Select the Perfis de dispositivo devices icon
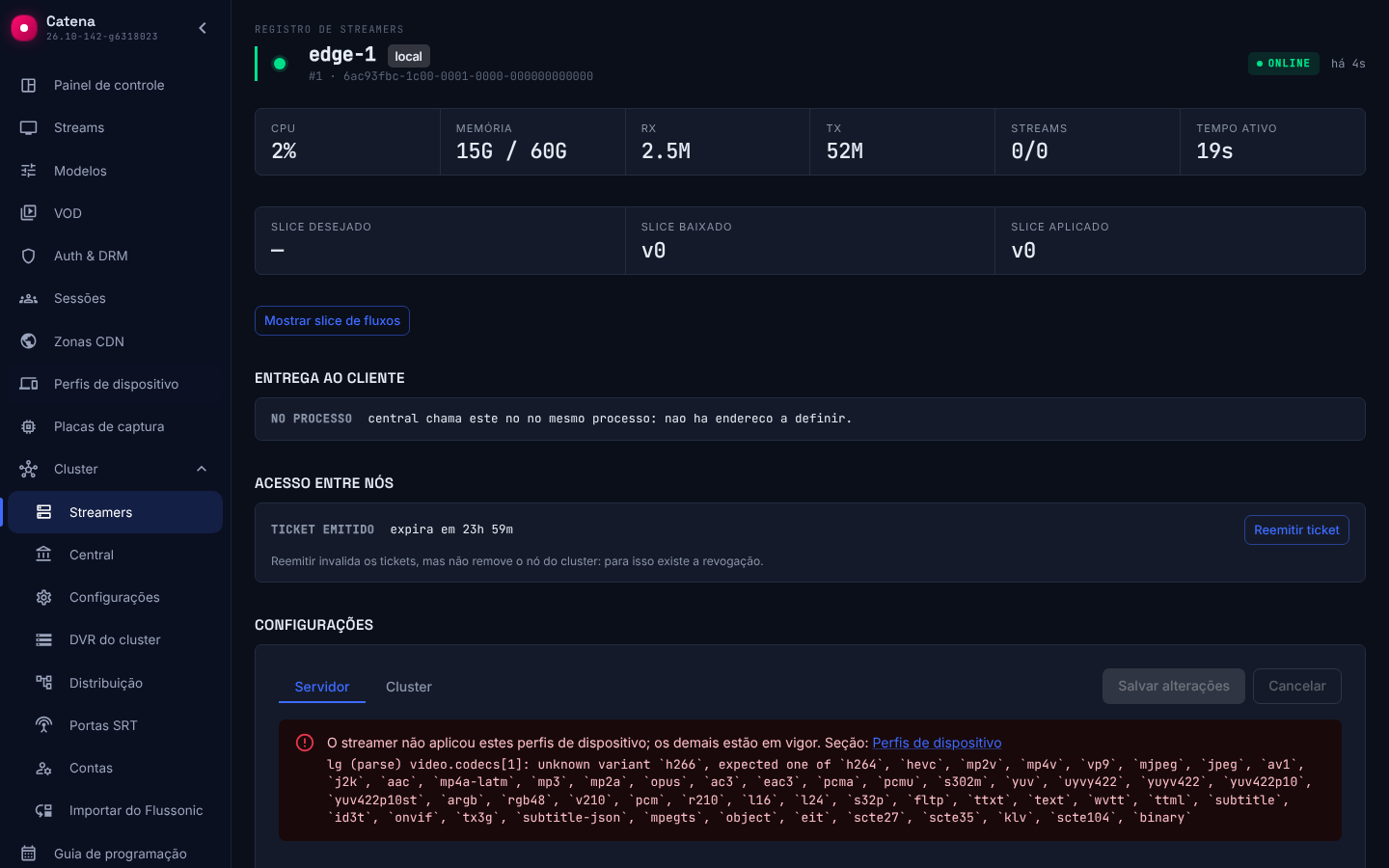Screen dimensions: 1389x868 [x=29, y=384]
